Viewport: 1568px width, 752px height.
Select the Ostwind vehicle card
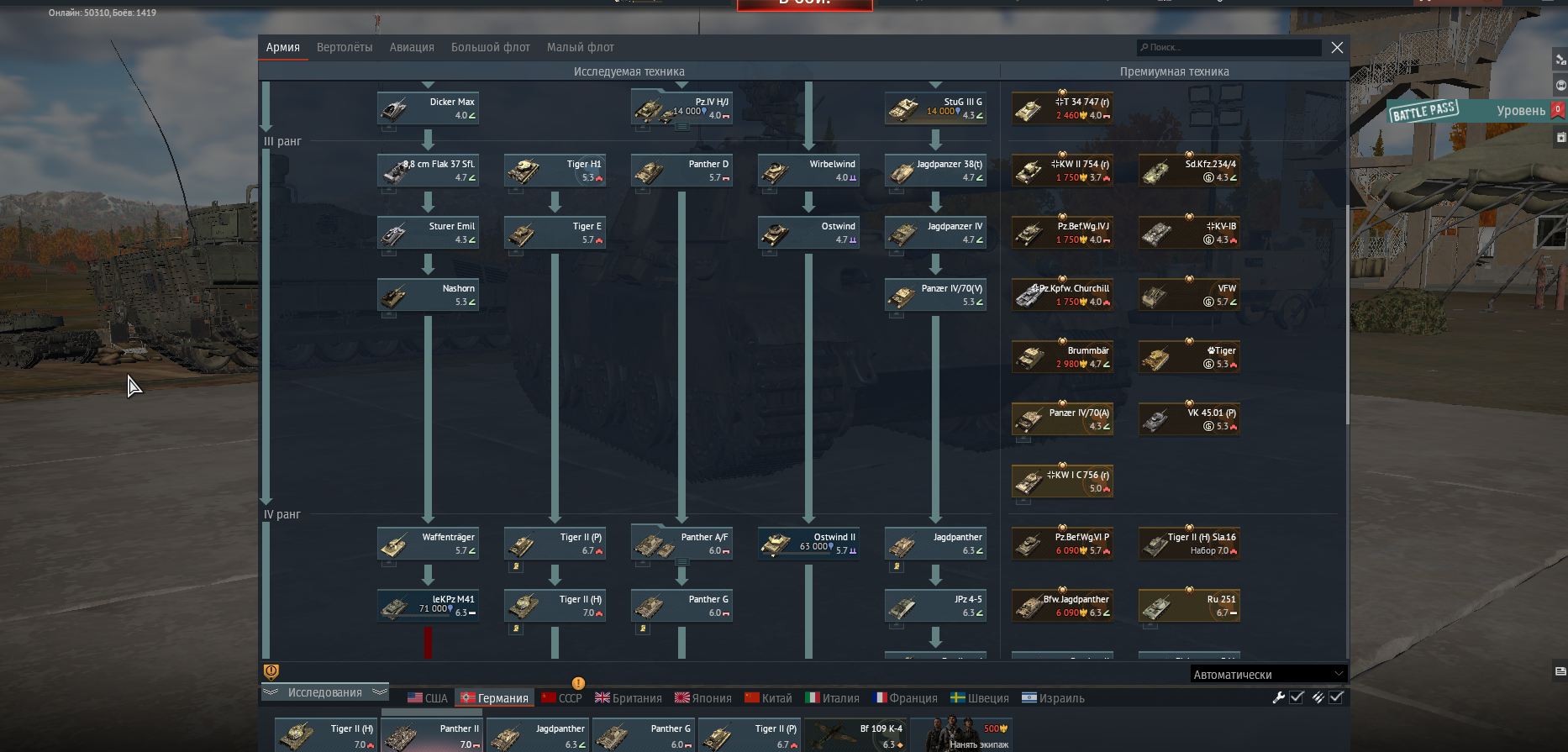808,233
